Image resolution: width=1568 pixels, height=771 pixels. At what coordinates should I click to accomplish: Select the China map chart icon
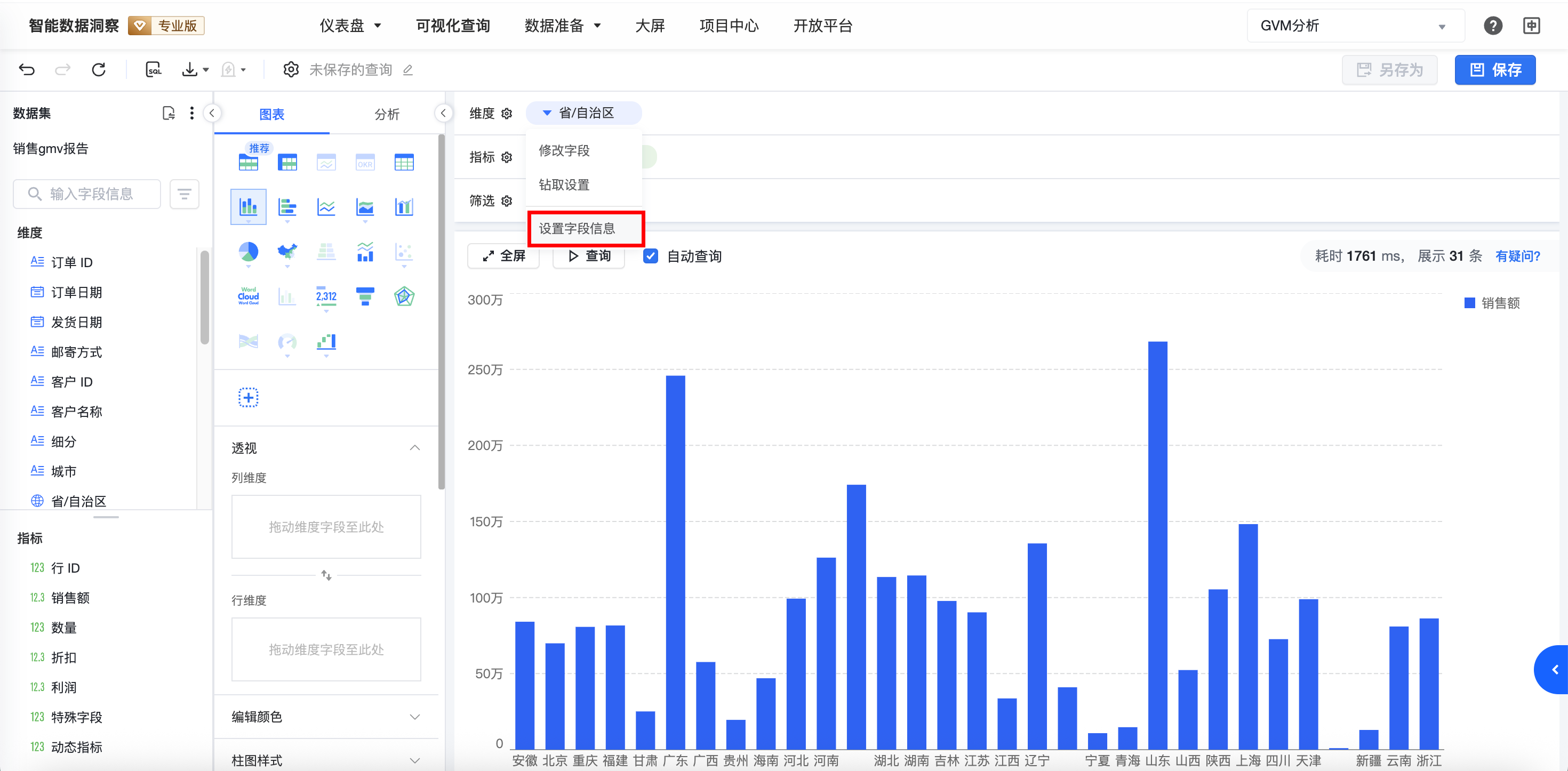287,252
